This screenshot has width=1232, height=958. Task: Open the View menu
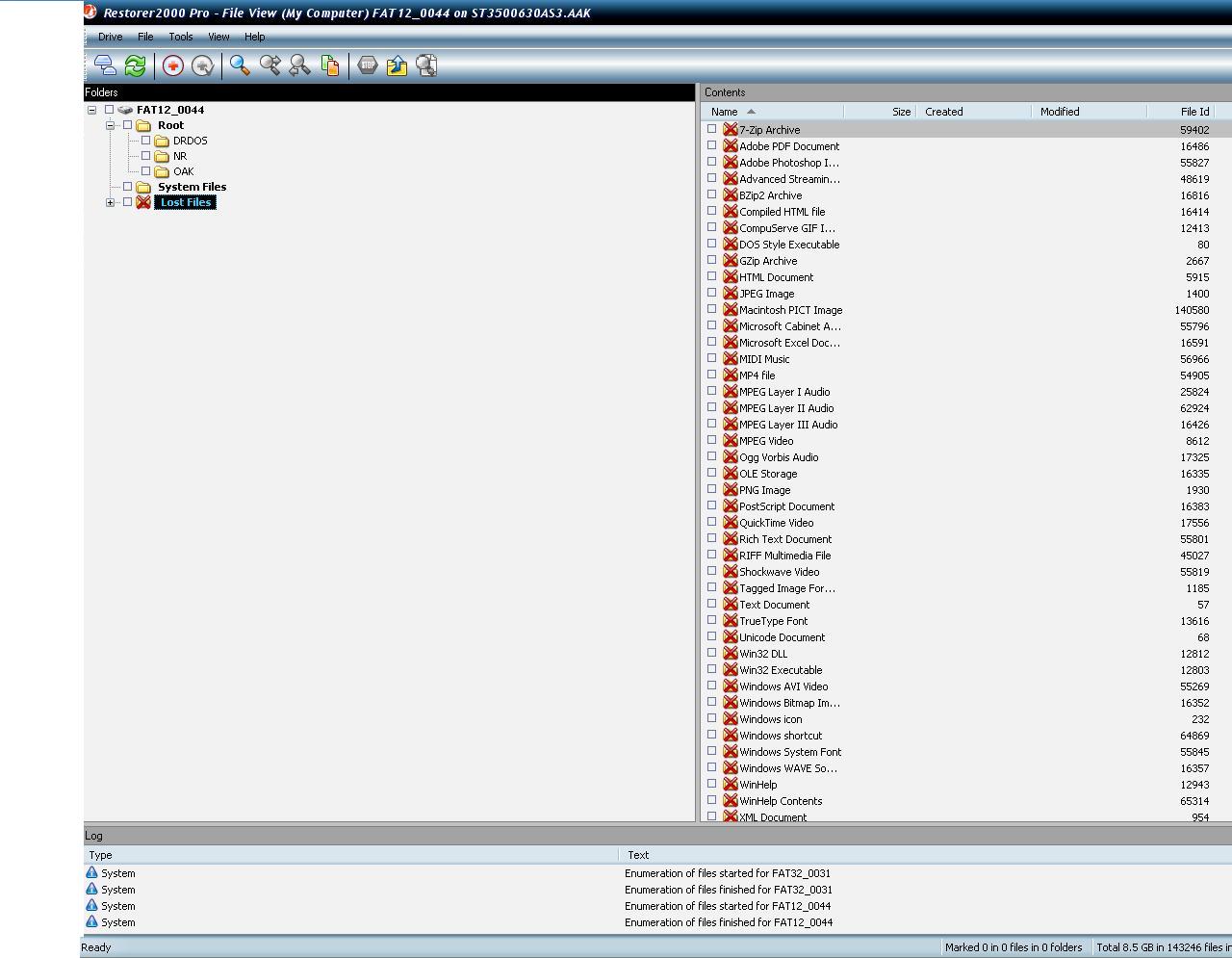(x=218, y=37)
